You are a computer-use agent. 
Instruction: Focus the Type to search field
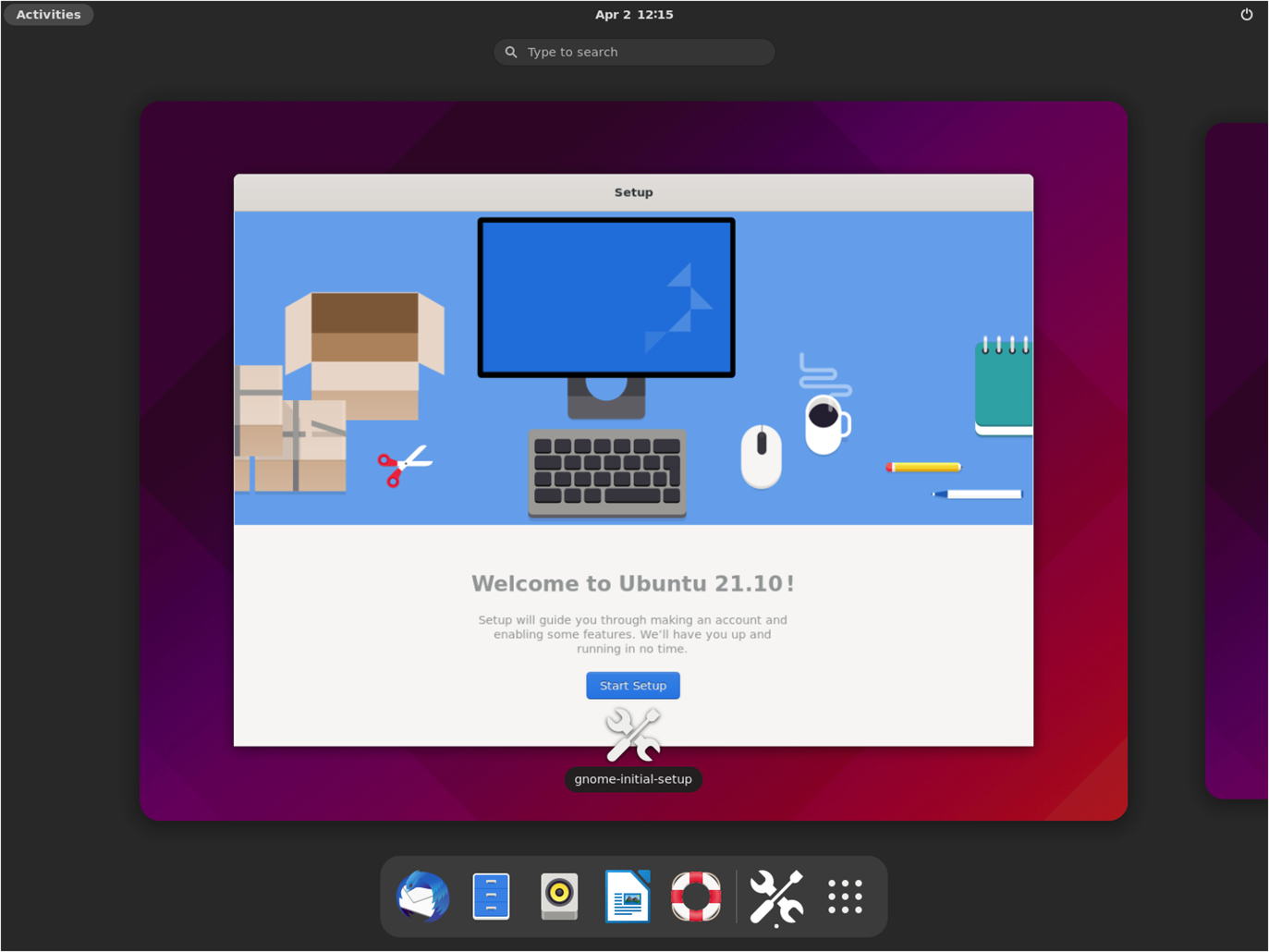pos(634,52)
